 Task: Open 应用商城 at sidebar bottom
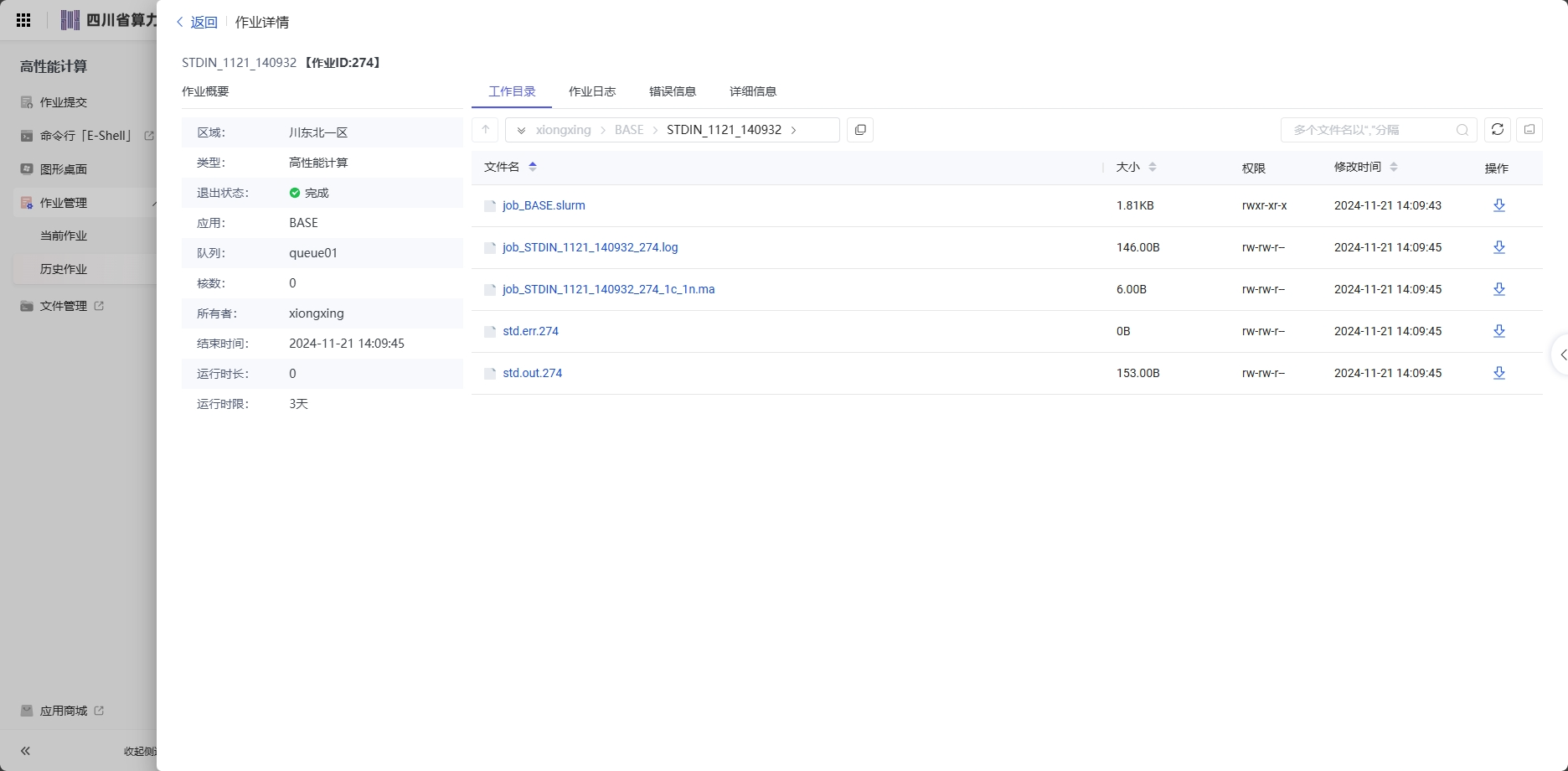[x=63, y=711]
